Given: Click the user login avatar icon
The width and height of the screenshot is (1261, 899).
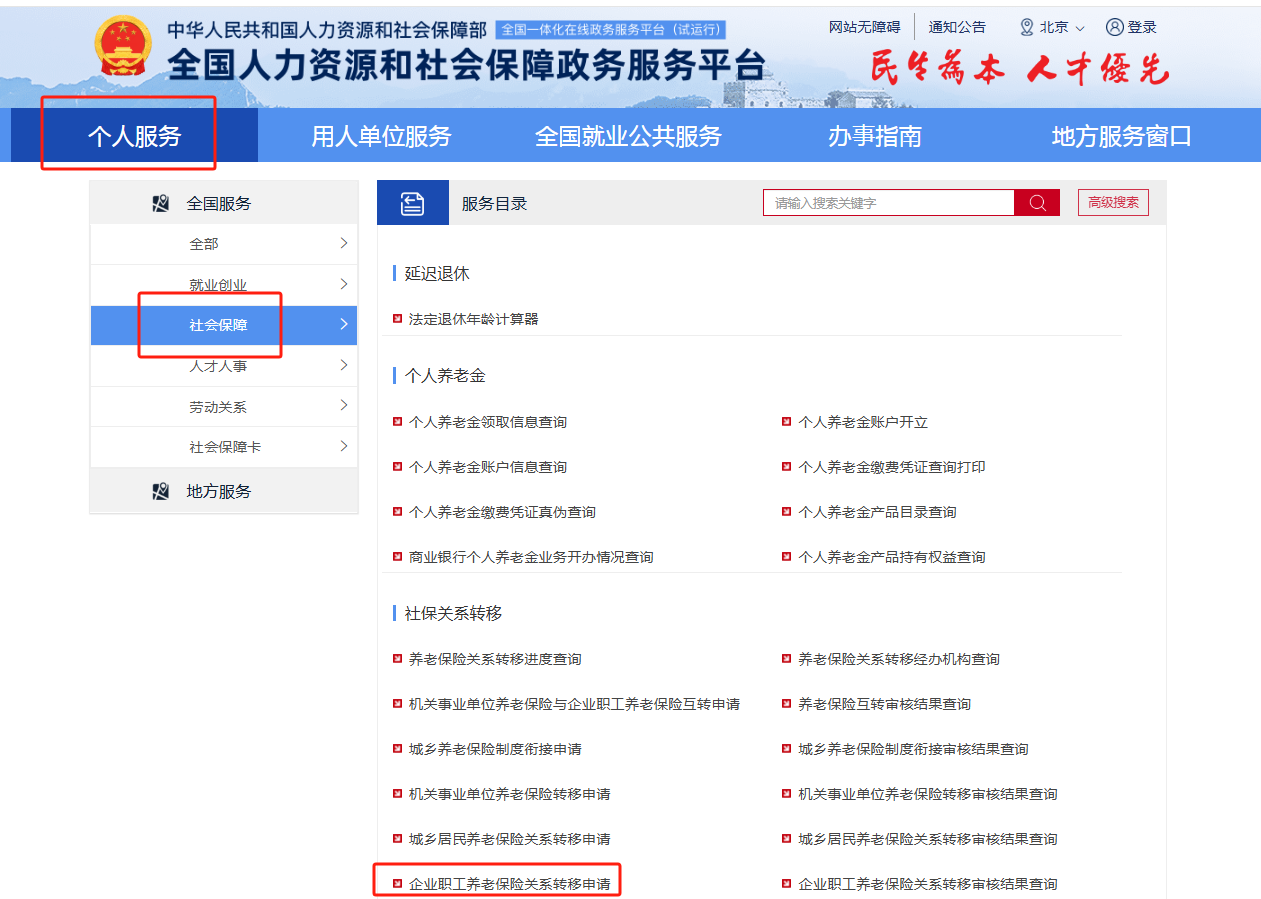Looking at the screenshot, I should [1115, 27].
